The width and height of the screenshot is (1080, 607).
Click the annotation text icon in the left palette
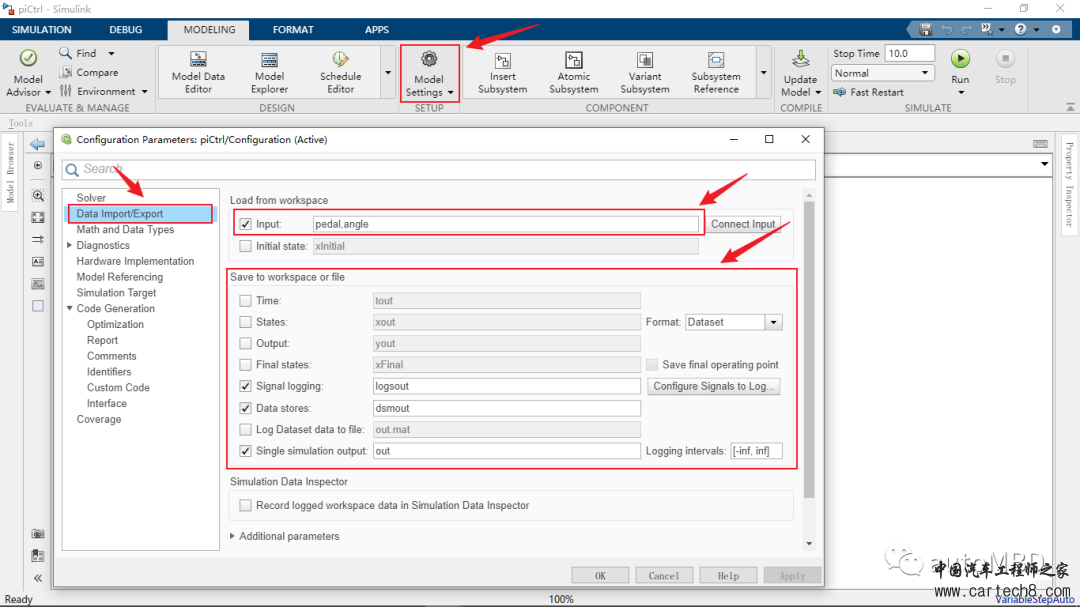tap(38, 262)
